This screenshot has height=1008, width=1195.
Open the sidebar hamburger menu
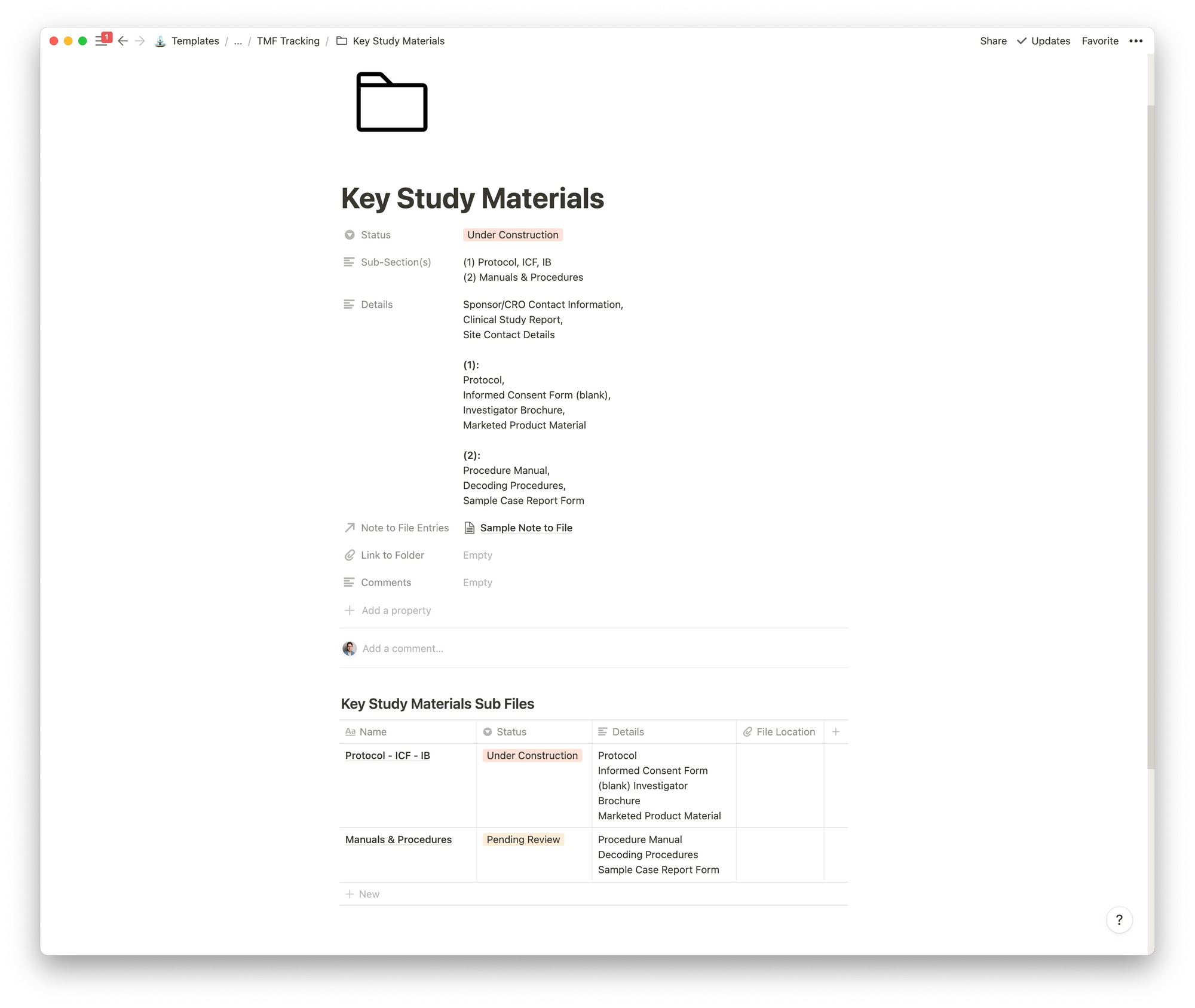(x=101, y=41)
